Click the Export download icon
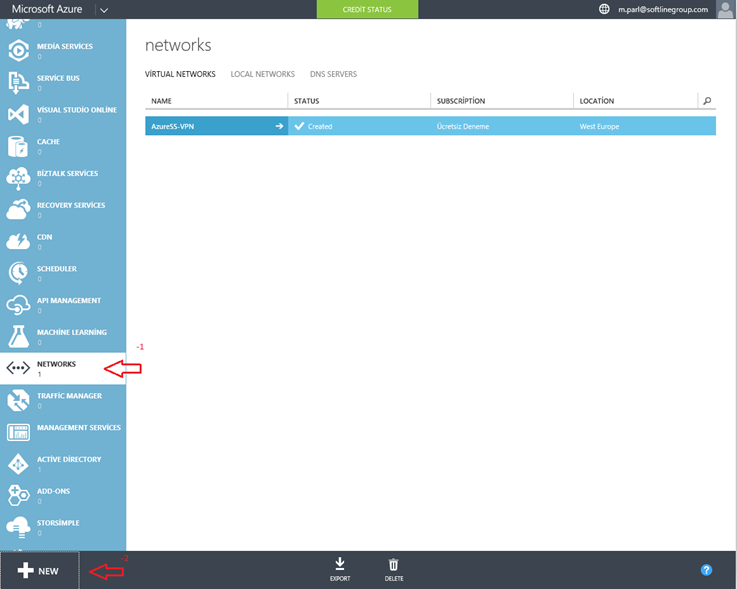Screen dimensions: 737x589 (x=340, y=564)
